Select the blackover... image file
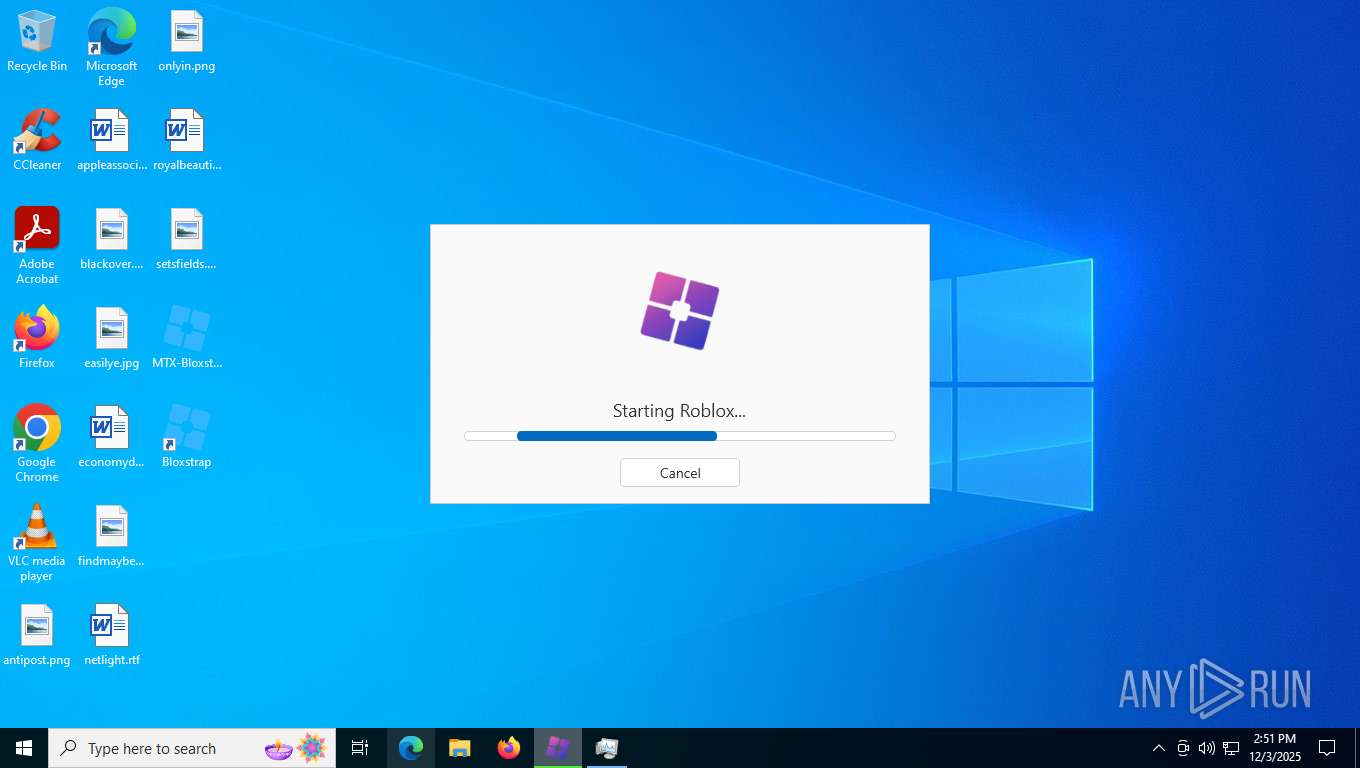Screen dimensions: 1360x768 click(x=111, y=240)
